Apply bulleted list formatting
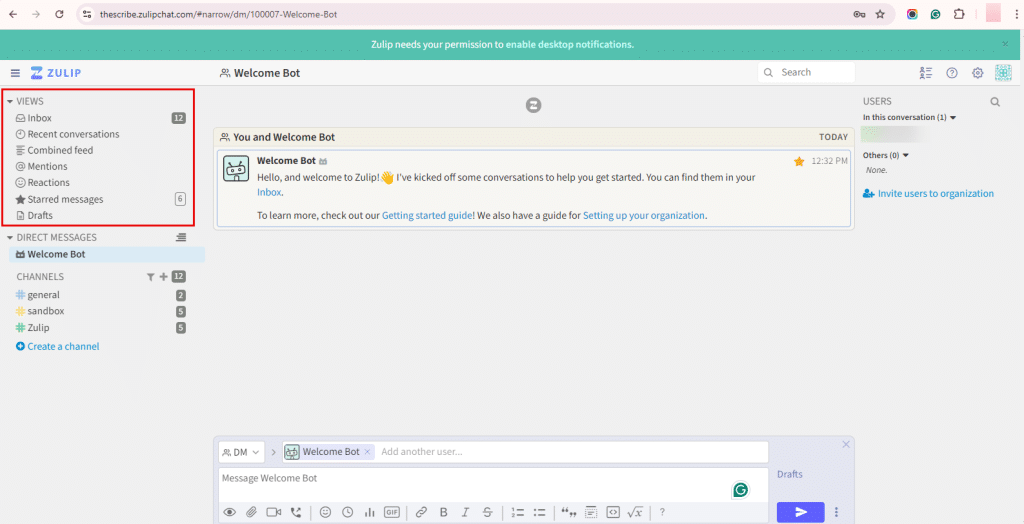 click(x=539, y=512)
